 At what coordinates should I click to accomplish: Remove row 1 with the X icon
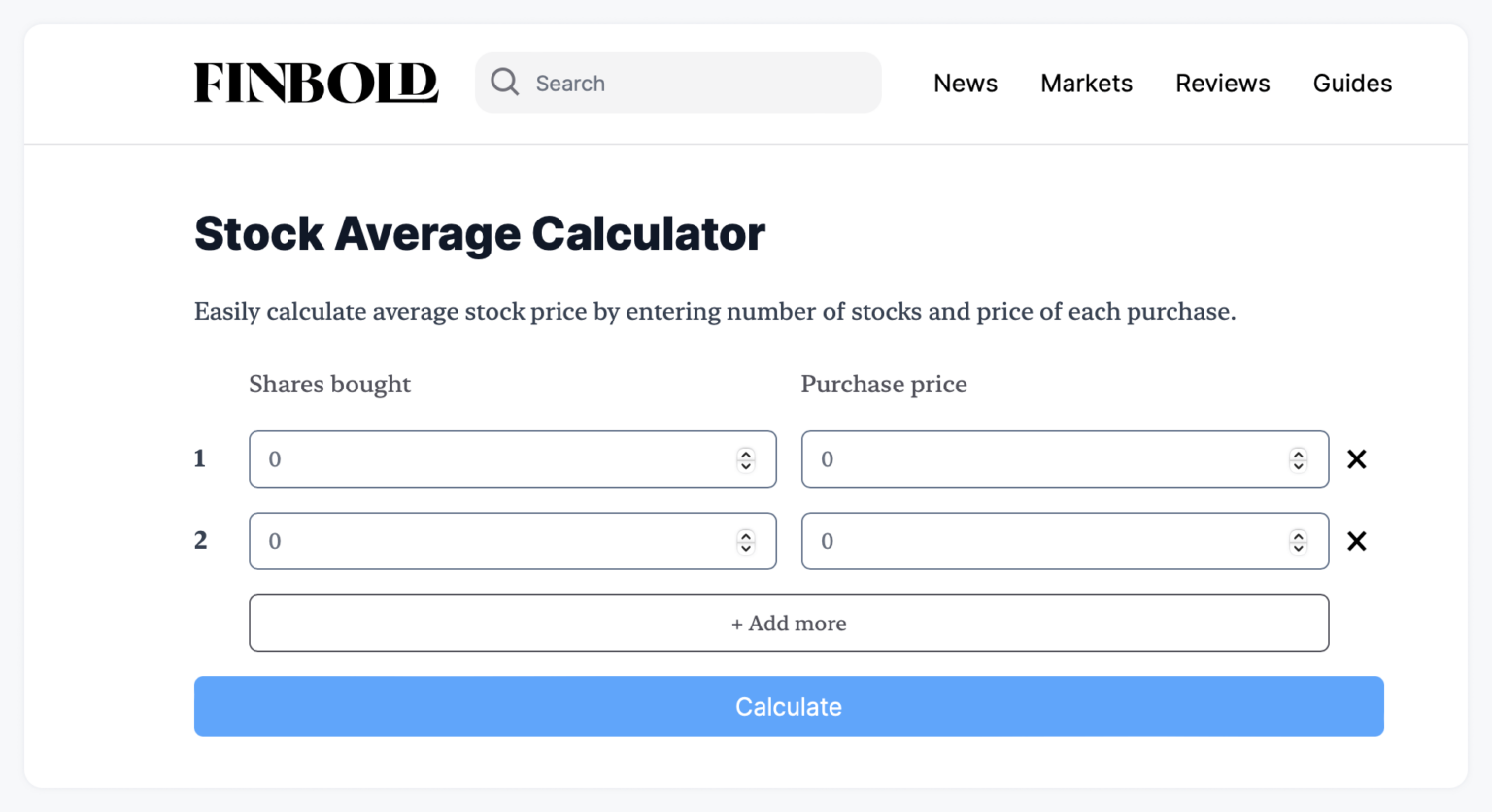(1357, 459)
